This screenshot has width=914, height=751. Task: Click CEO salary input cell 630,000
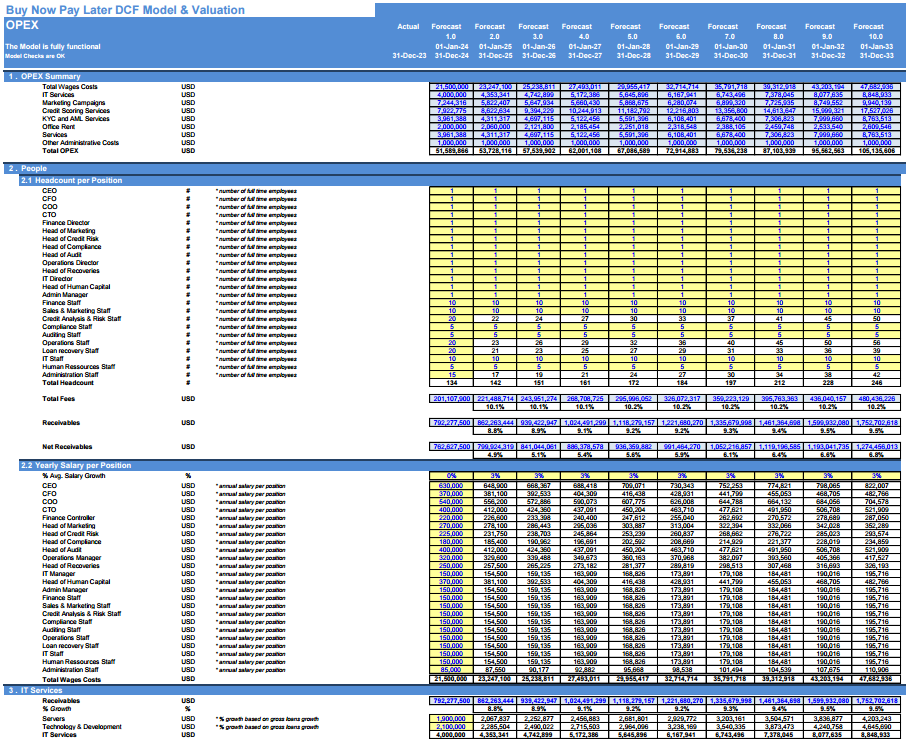pyautogui.click(x=452, y=486)
